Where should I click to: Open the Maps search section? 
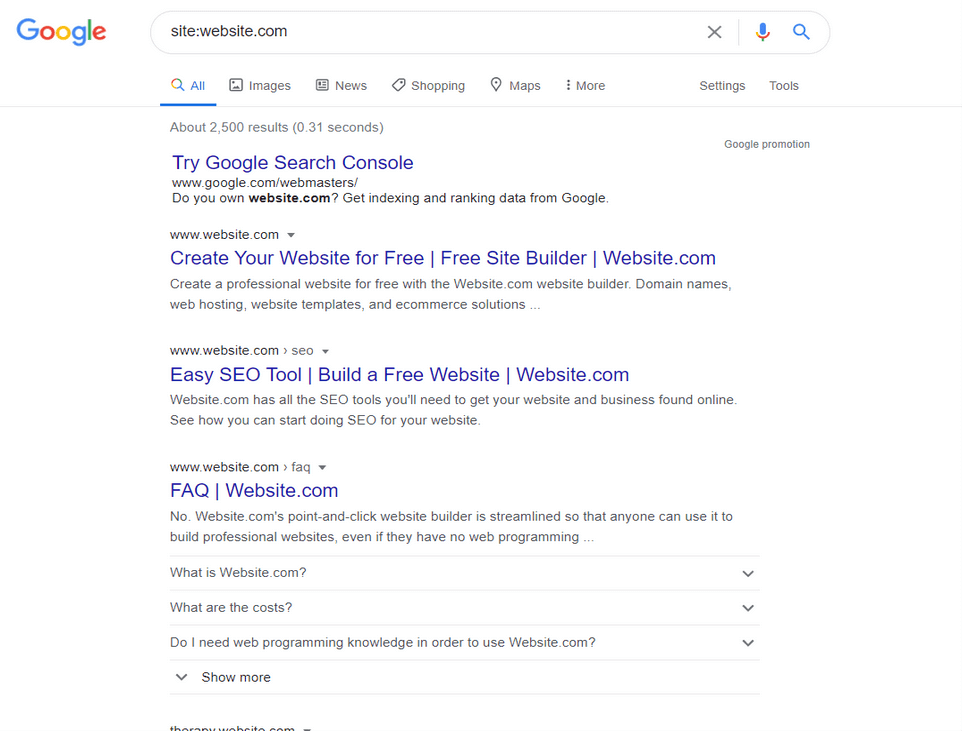[x=515, y=85]
